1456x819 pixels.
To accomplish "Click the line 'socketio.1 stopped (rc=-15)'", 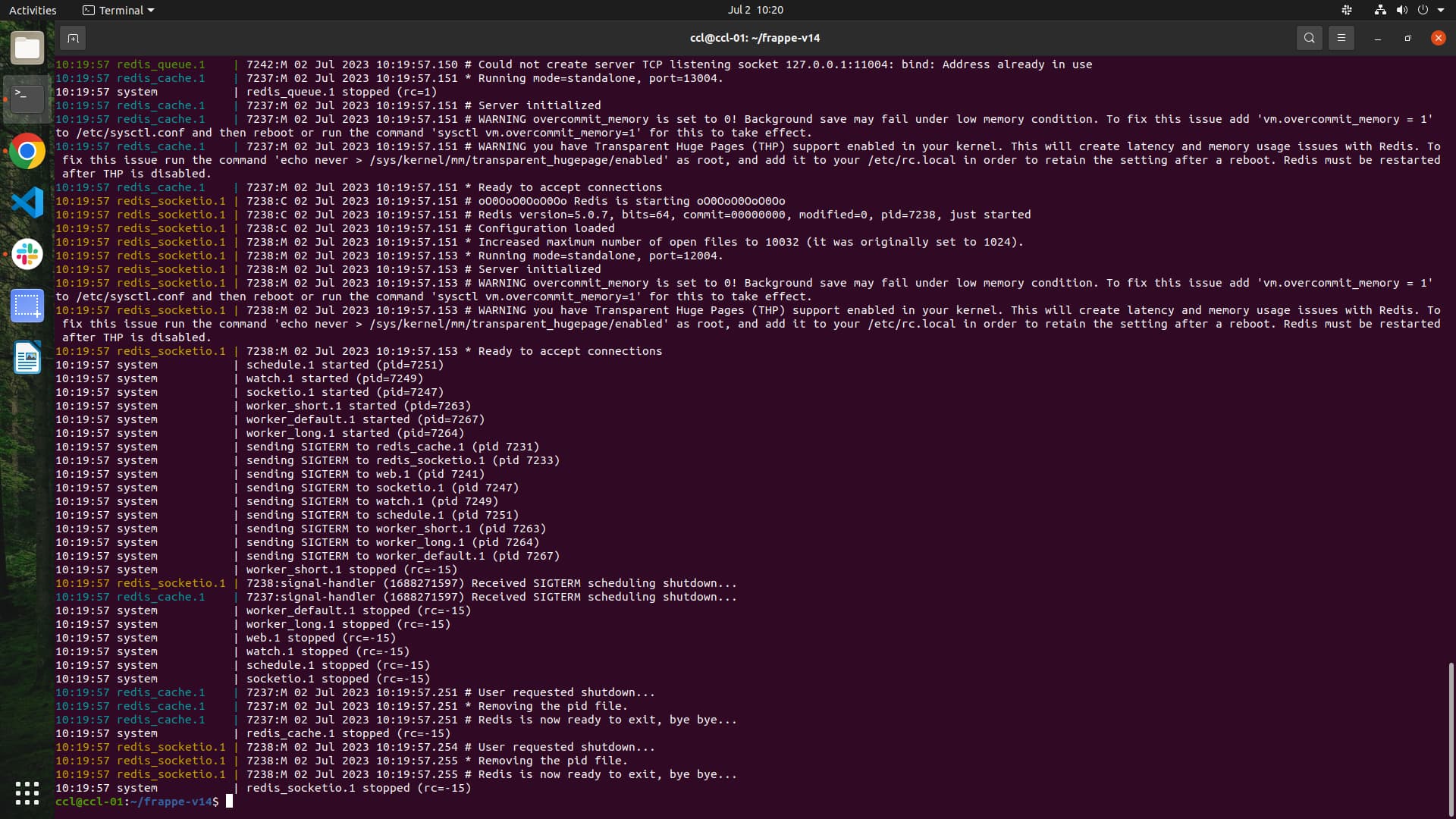I will (x=338, y=679).
